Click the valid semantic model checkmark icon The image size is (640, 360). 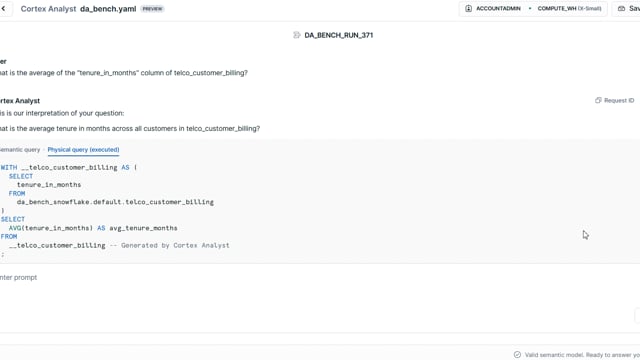[x=517, y=355]
